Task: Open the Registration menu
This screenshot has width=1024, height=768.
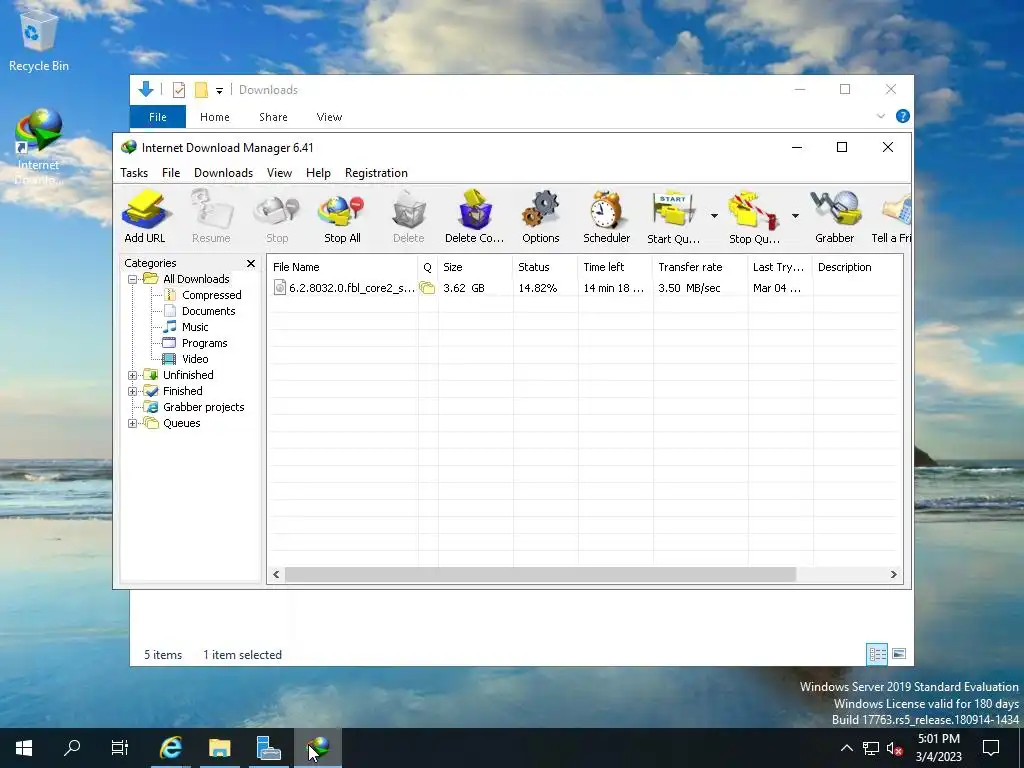Action: pyautogui.click(x=376, y=172)
